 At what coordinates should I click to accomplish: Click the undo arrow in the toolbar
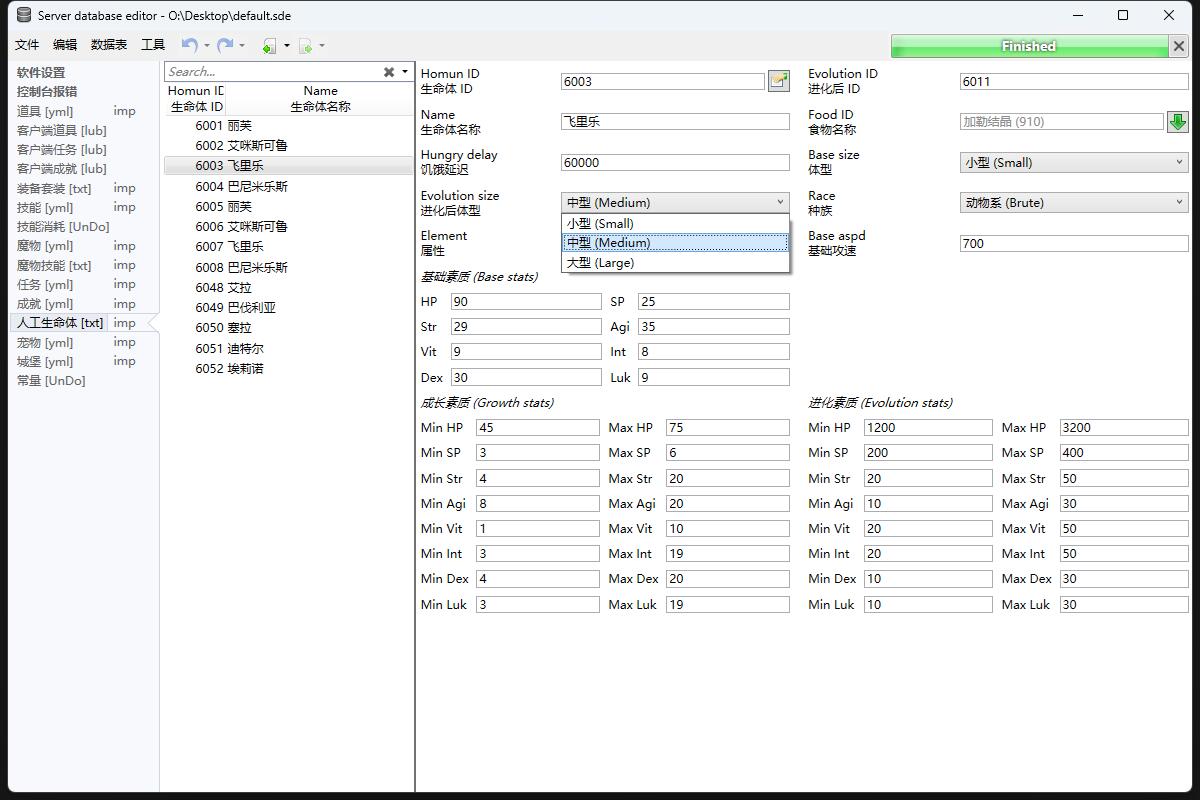(188, 45)
